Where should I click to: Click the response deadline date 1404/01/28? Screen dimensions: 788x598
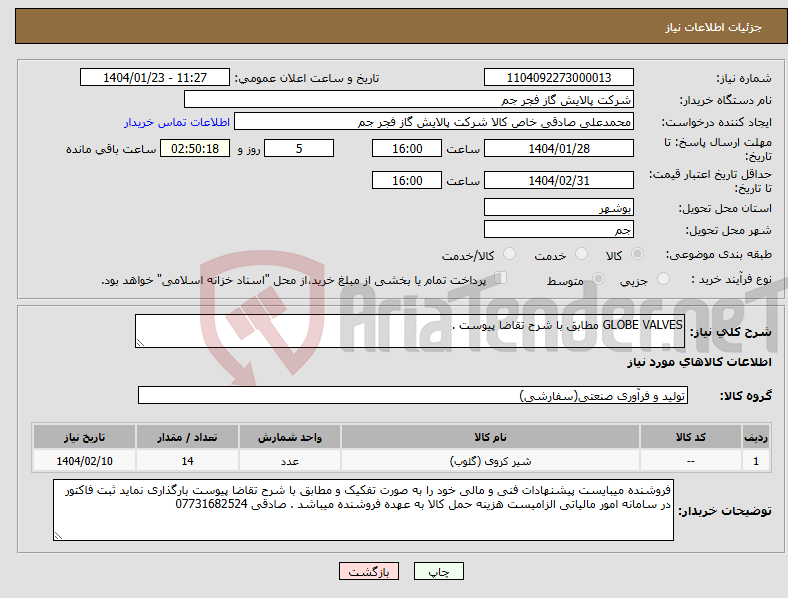tap(558, 148)
